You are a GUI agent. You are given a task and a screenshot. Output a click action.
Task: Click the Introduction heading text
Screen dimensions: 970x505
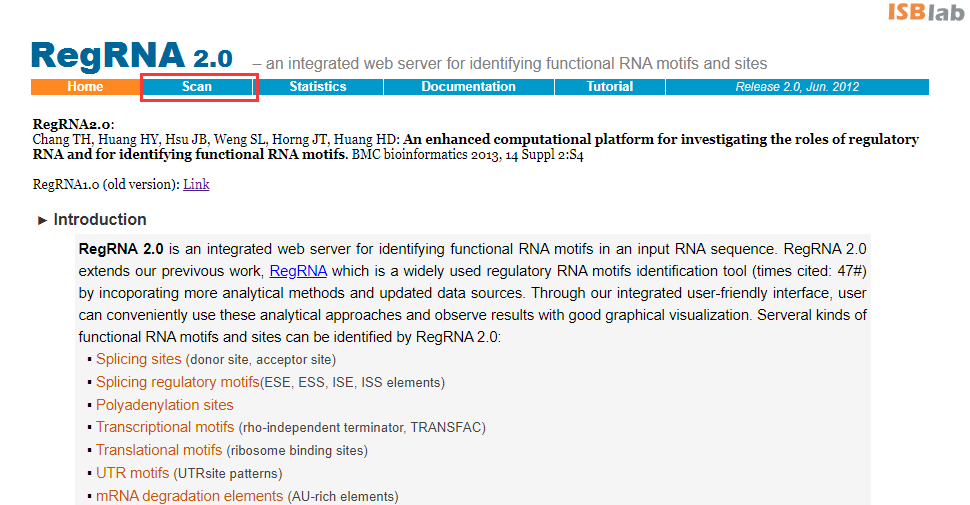100,220
